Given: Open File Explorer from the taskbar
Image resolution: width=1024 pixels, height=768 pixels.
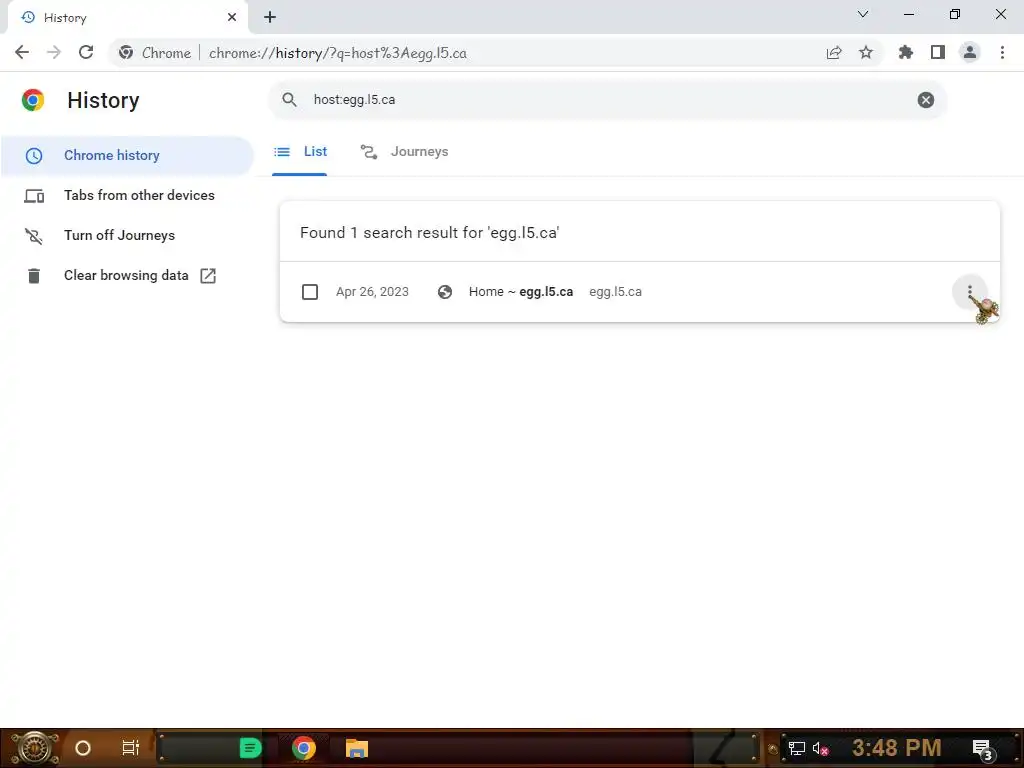Looking at the screenshot, I should coord(357,748).
